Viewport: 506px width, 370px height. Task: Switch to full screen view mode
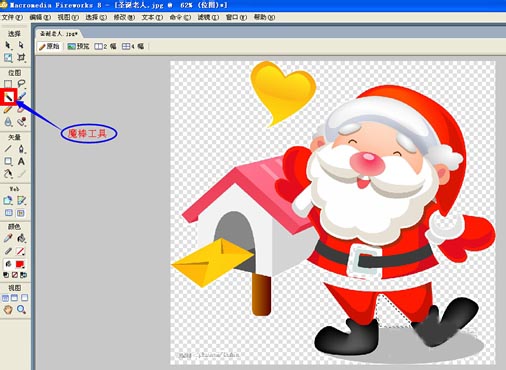click(25, 298)
